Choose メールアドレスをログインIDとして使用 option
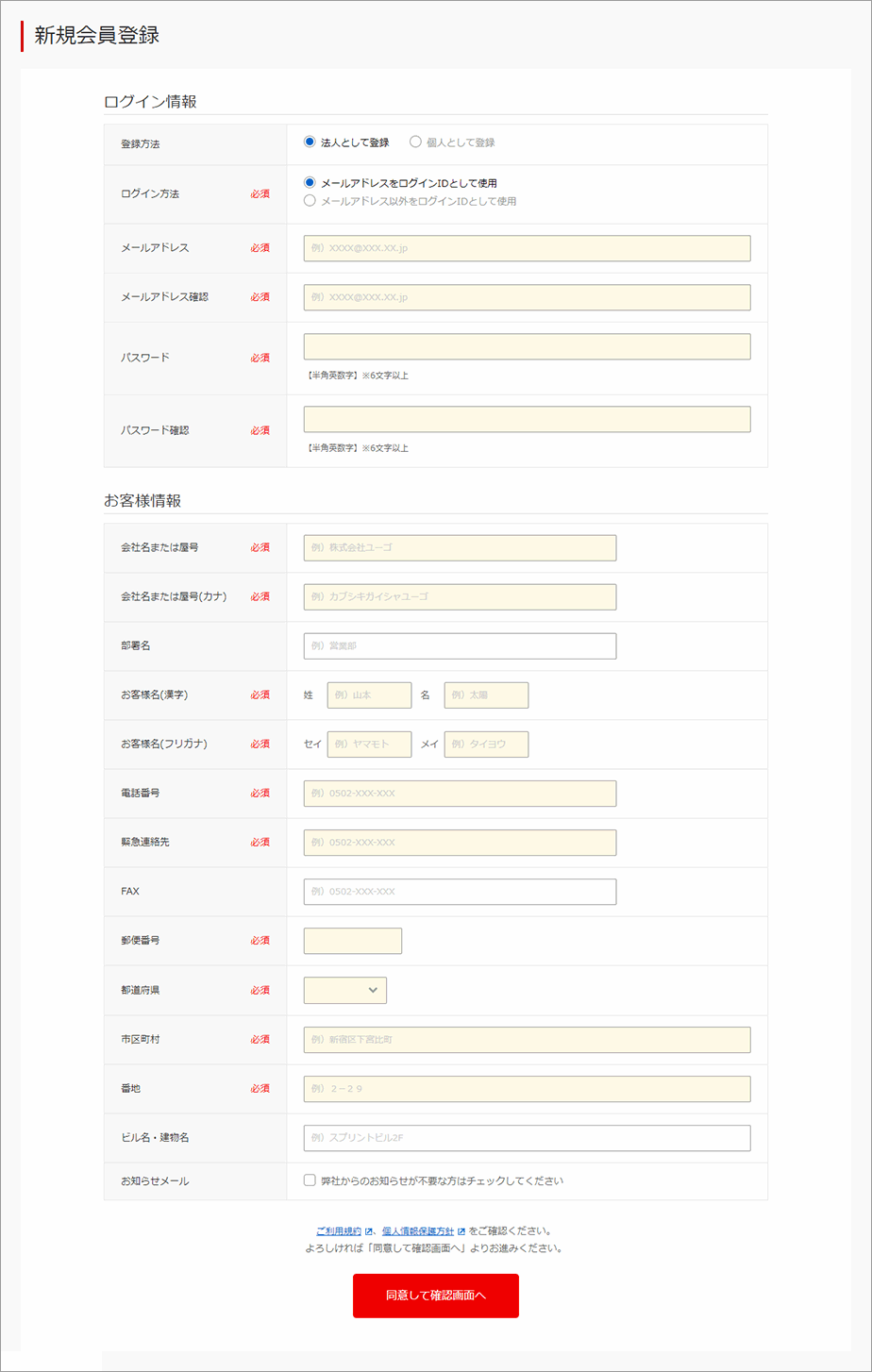Image resolution: width=872 pixels, height=1372 pixels. [x=310, y=183]
